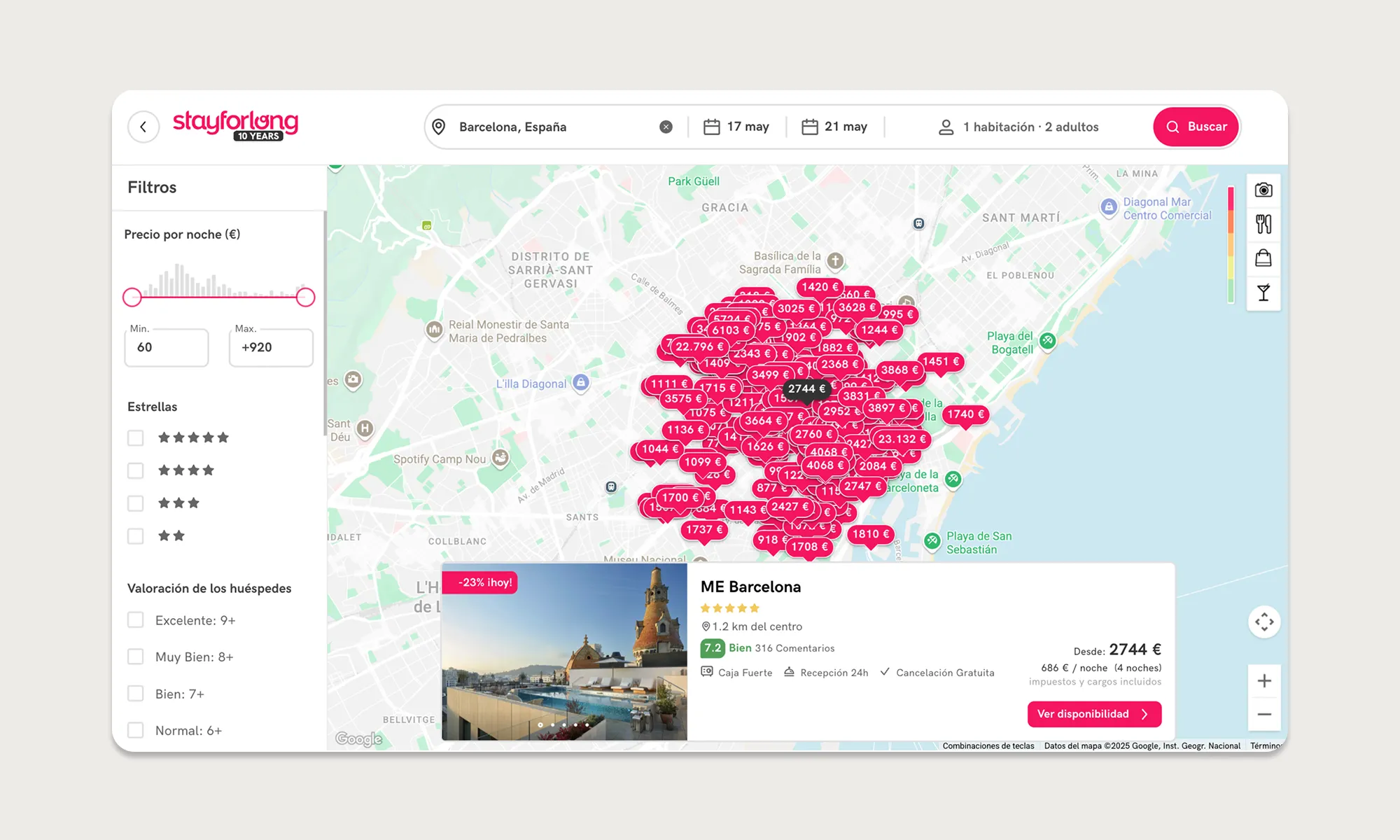1400x840 pixels.
Task: Check the five-star hotels filter
Action: coord(136,438)
